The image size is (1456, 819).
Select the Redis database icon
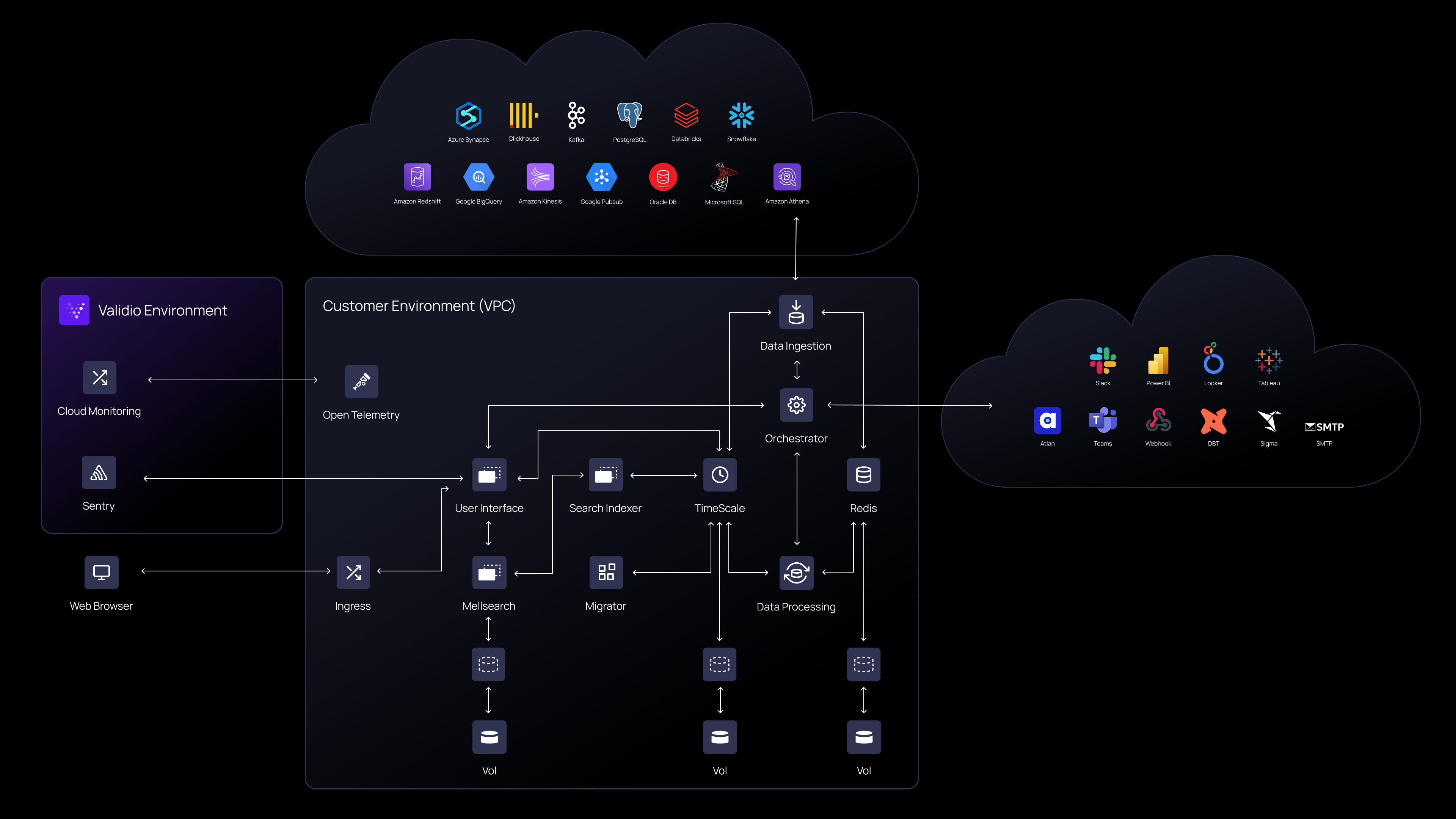click(x=864, y=475)
